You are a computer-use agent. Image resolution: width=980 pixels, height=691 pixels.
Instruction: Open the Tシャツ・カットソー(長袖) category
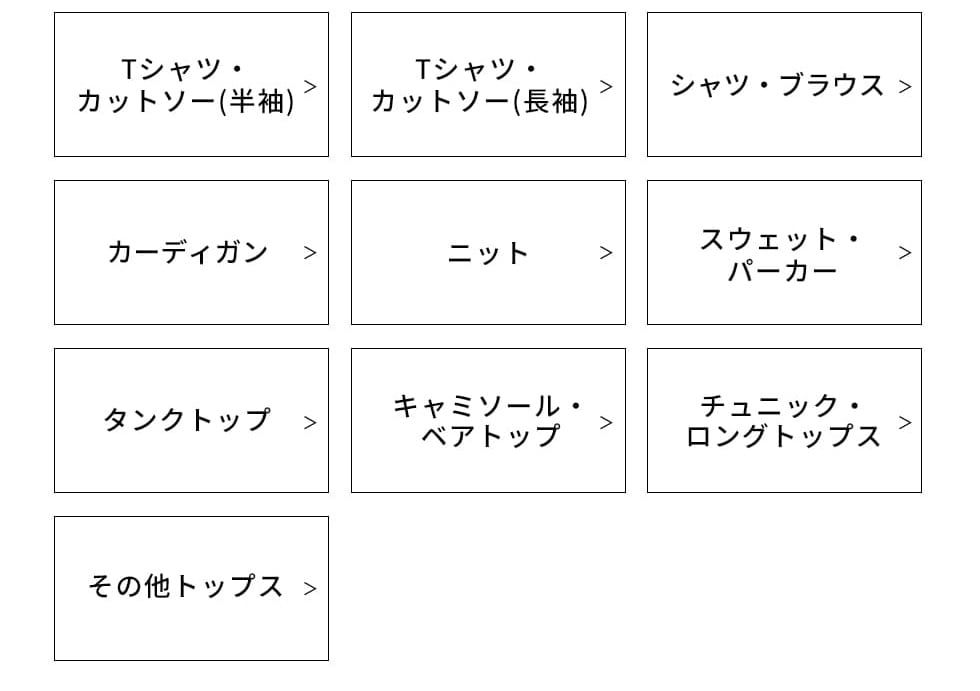click(x=480, y=85)
